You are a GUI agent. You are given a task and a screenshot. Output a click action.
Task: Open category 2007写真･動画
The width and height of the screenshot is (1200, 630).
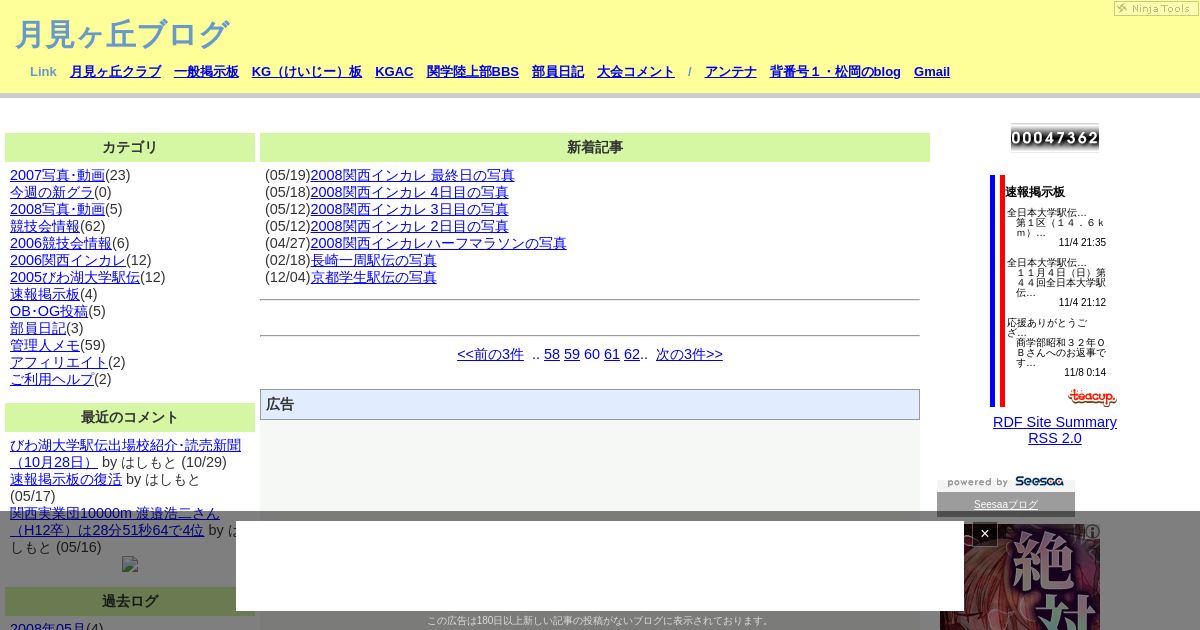tap(57, 175)
